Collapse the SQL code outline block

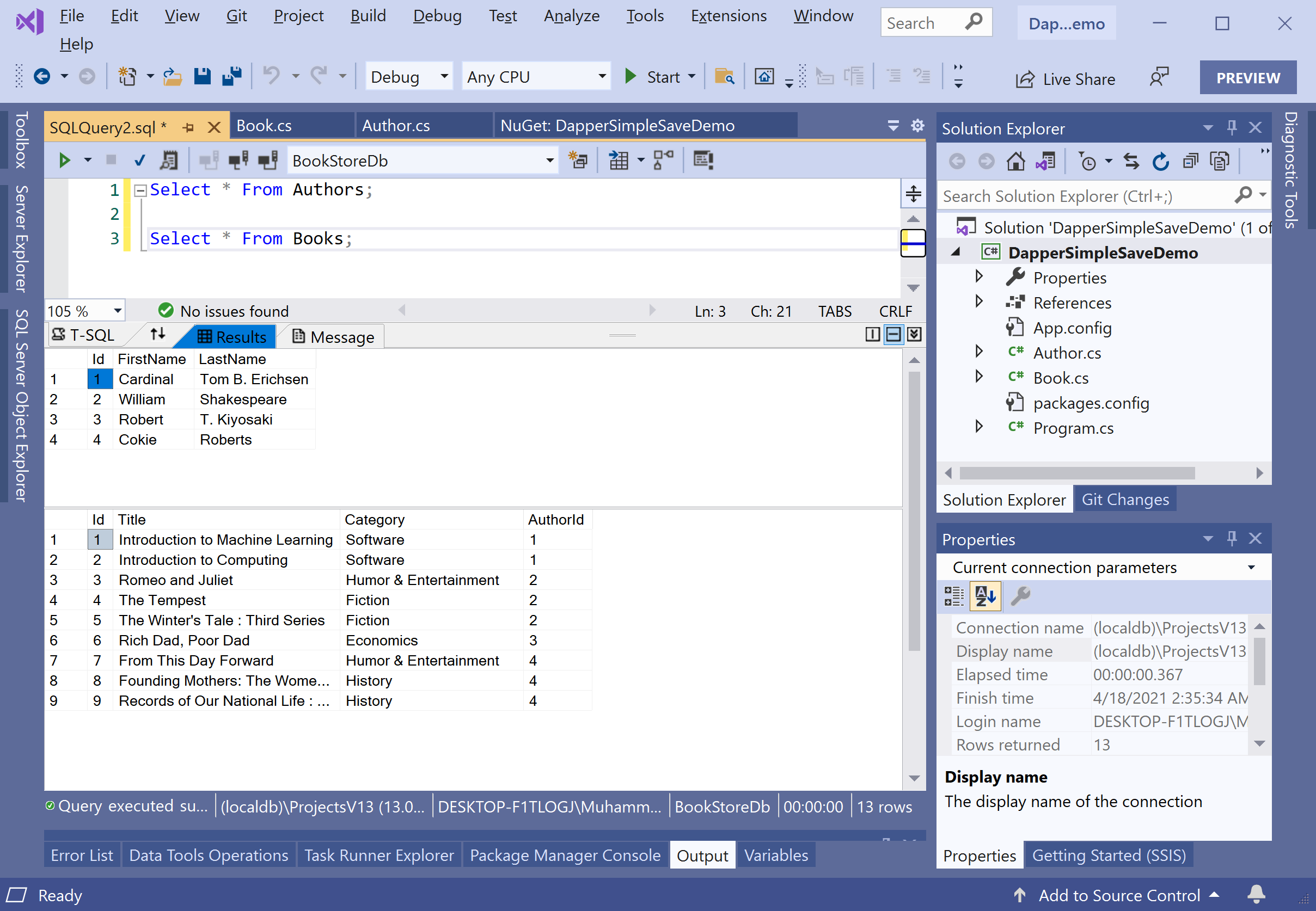click(140, 190)
